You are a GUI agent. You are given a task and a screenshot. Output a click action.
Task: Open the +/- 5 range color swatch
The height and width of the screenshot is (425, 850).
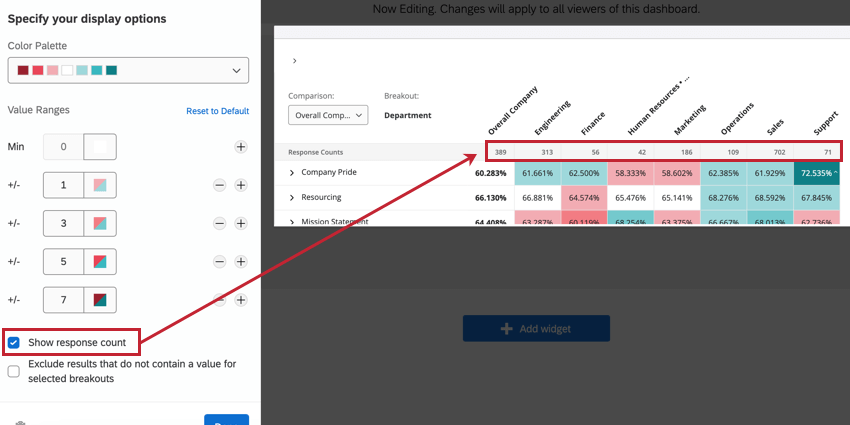(x=100, y=262)
